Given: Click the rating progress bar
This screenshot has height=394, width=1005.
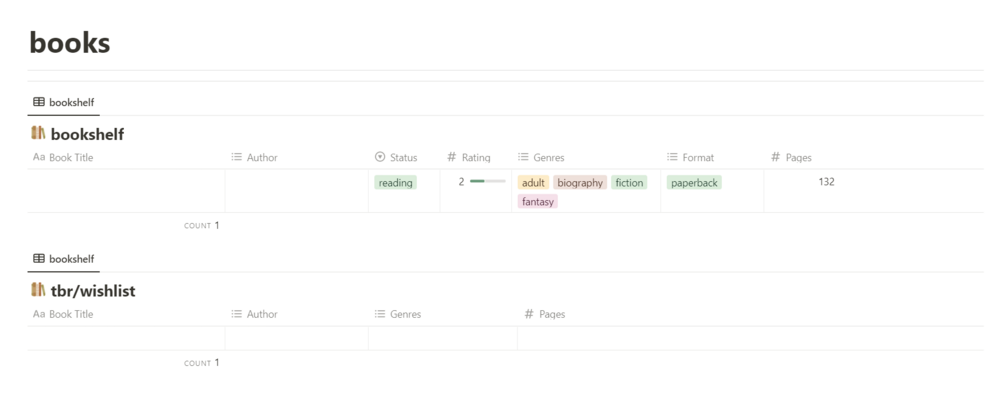Looking at the screenshot, I should [x=488, y=182].
